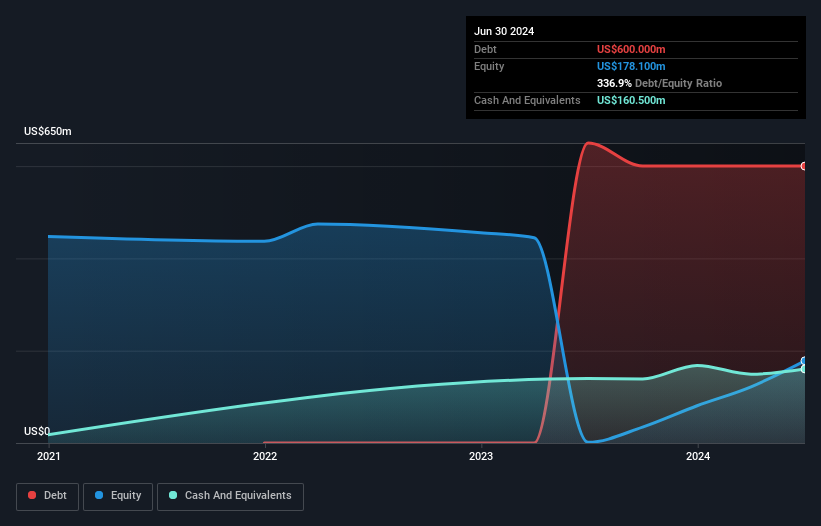Click the US$0 axis label
821x526 pixels.
coord(37,432)
